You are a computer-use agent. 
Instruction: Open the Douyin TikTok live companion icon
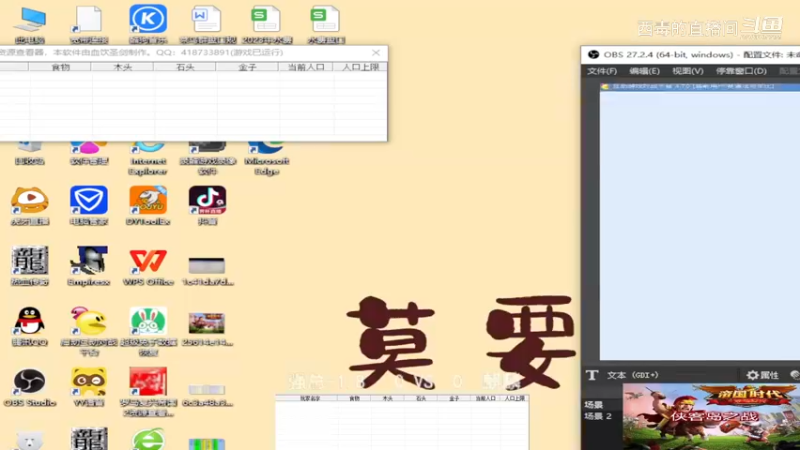pos(207,200)
